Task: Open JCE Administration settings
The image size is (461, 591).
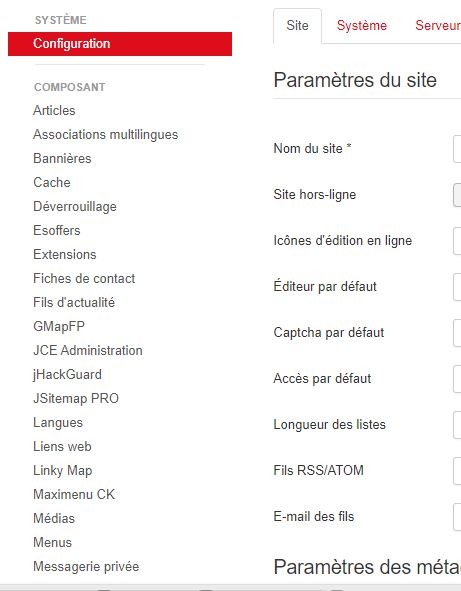Action: 88,351
